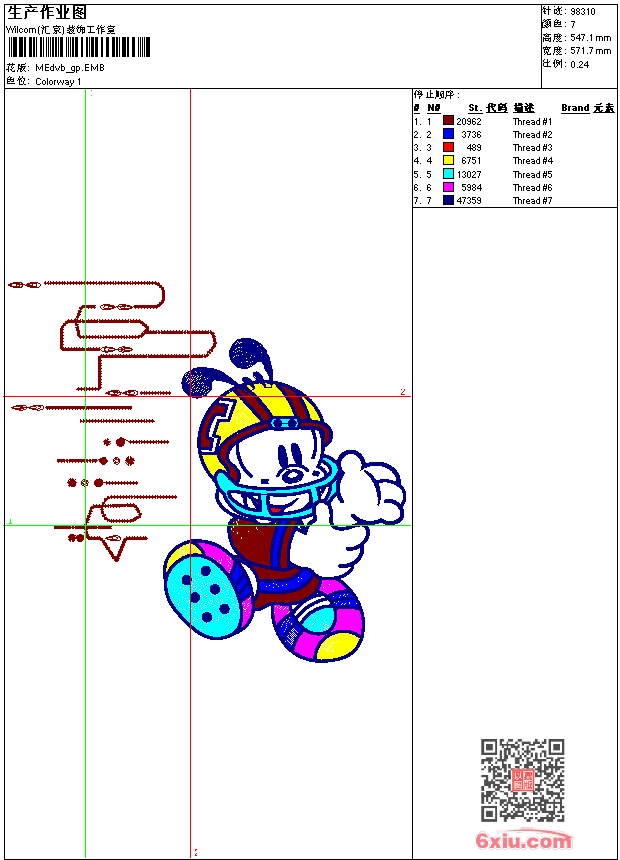Select stitch count 5984 in row 6
620x860 pixels.
point(471,188)
